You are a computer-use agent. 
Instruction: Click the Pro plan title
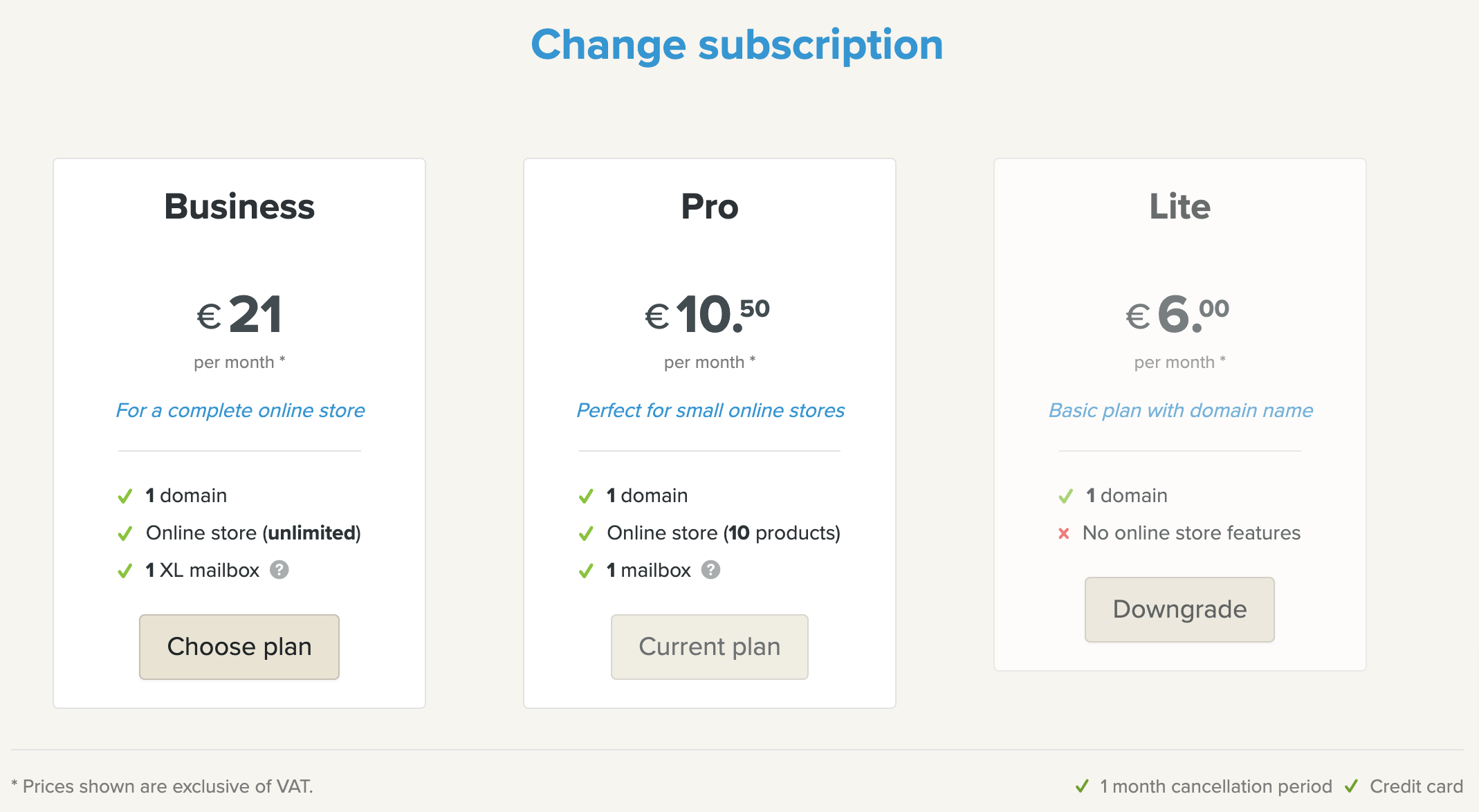click(709, 206)
